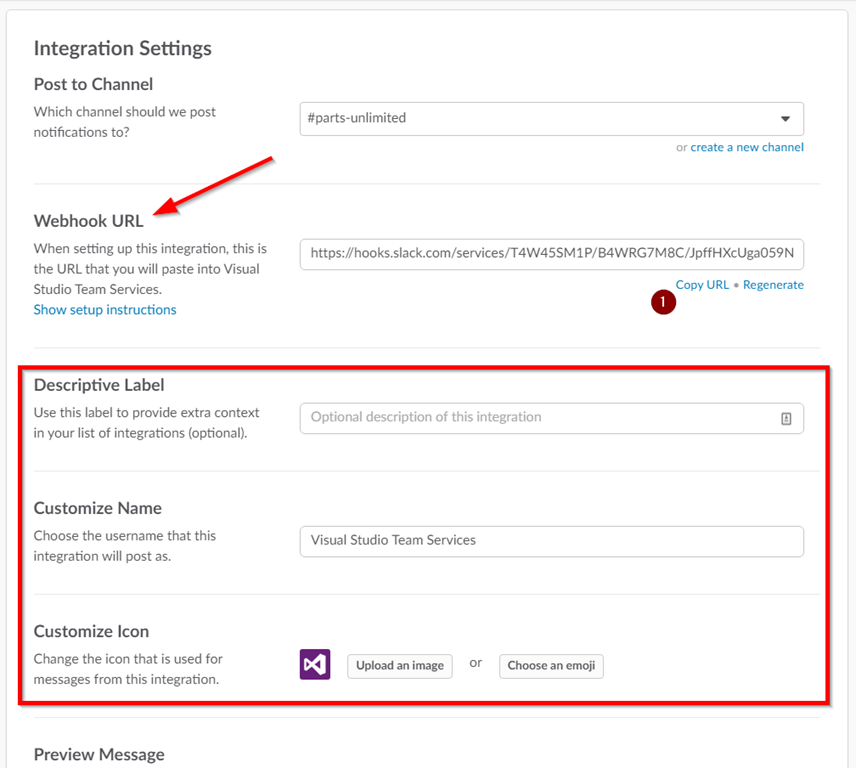Click the Integration Settings heading
The height and width of the screenshot is (768, 856).
click(x=123, y=48)
